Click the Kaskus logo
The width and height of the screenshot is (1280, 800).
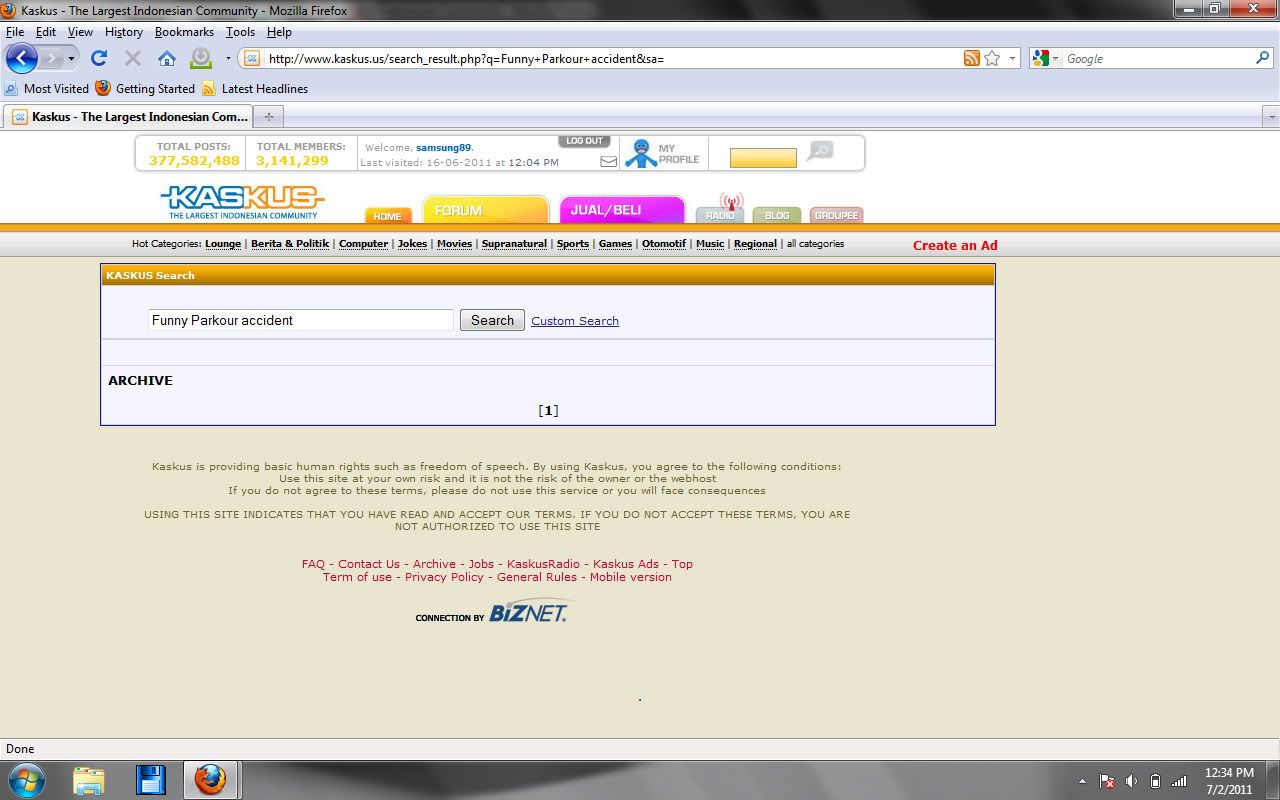(x=242, y=200)
